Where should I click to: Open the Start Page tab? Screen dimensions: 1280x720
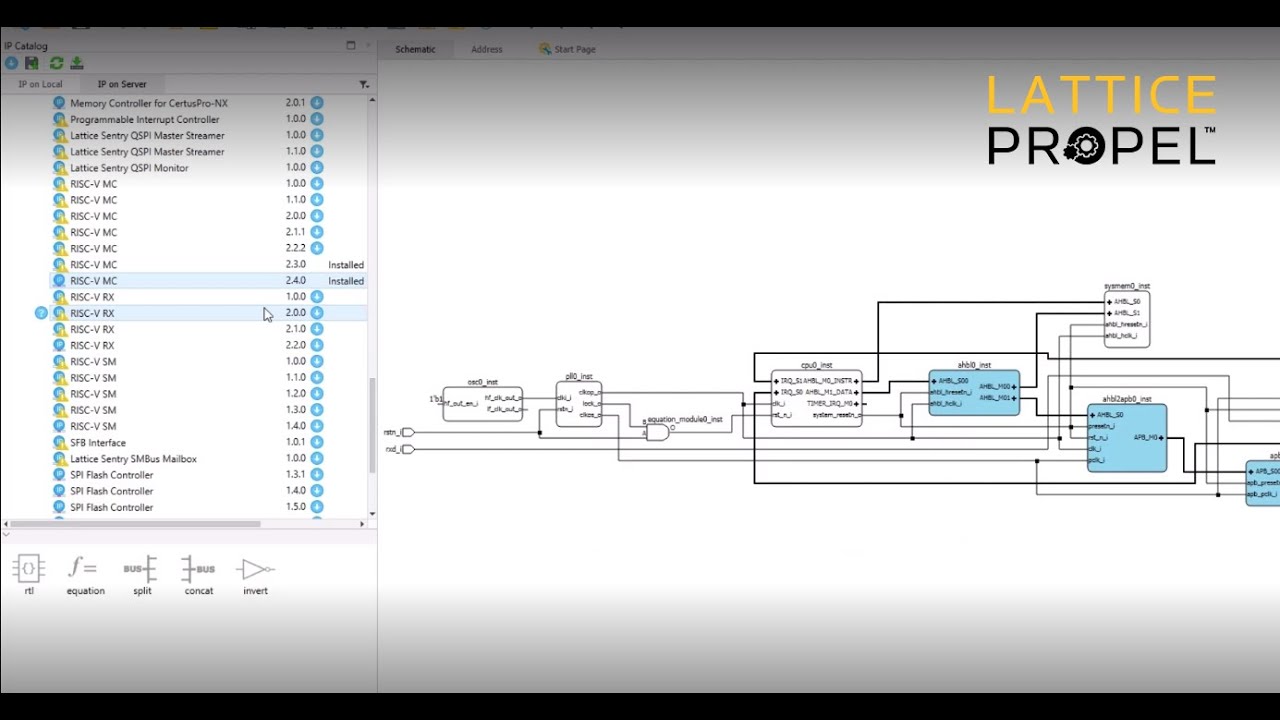click(x=567, y=49)
